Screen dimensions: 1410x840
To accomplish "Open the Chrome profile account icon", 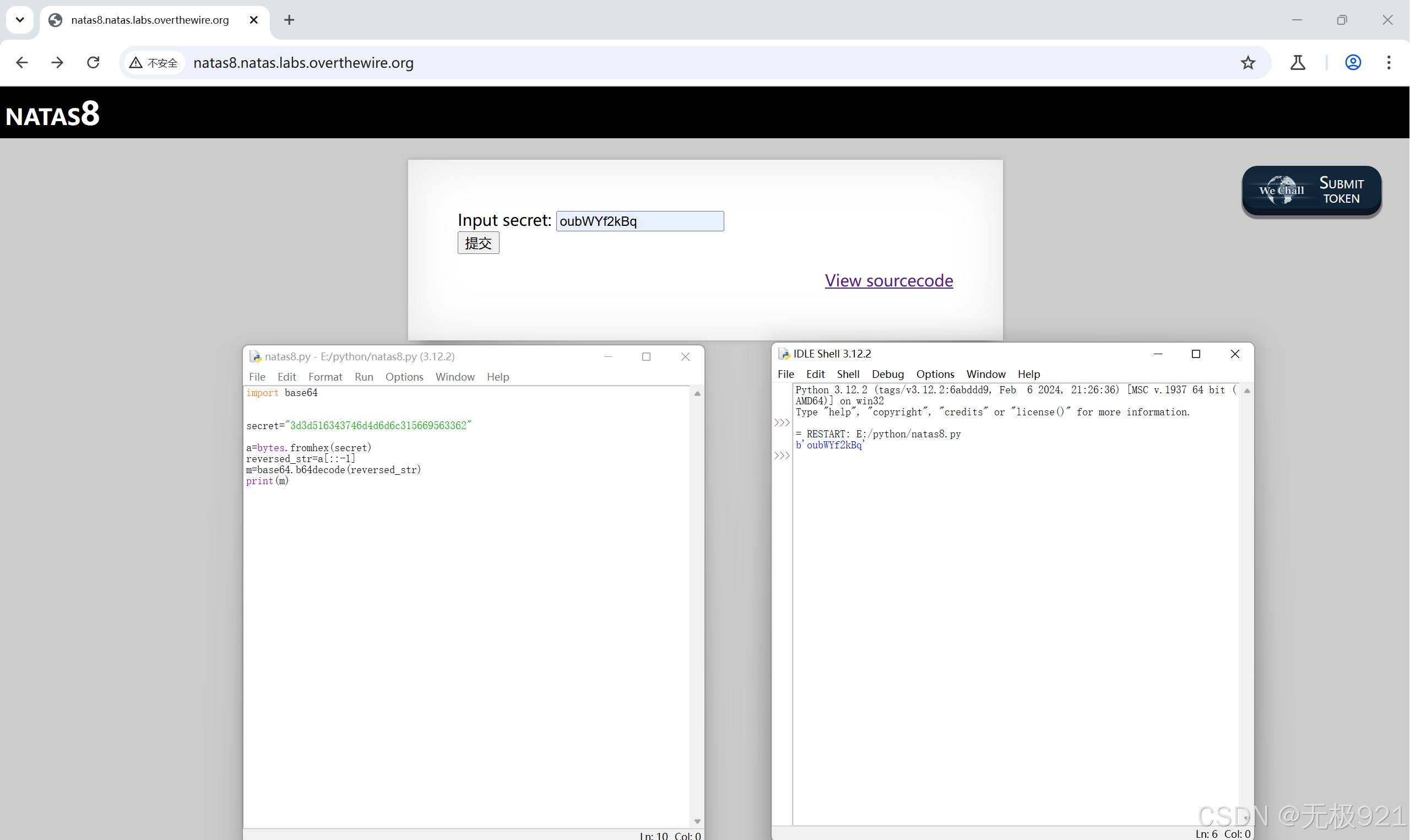I will (1353, 62).
